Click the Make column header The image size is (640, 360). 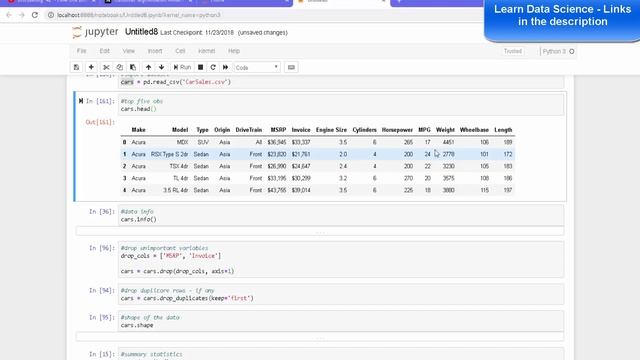(x=138, y=130)
